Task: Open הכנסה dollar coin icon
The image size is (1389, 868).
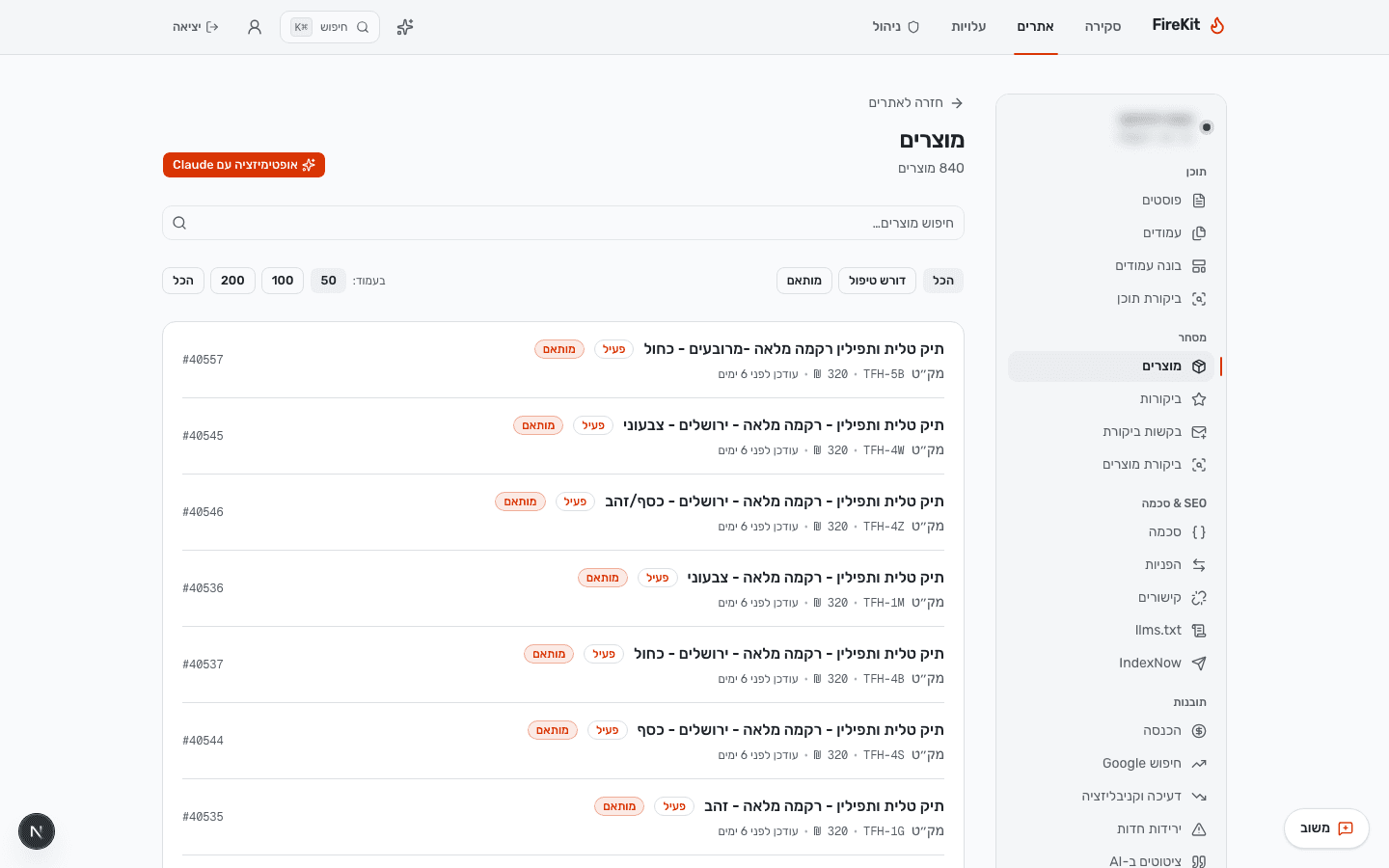Action: point(1199,731)
